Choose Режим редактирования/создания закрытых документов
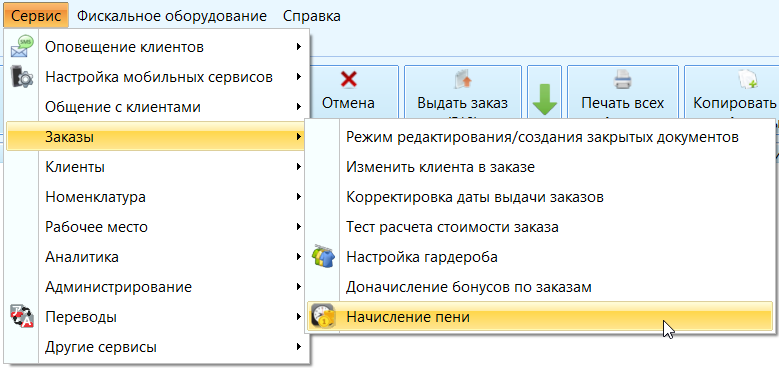 (x=540, y=137)
